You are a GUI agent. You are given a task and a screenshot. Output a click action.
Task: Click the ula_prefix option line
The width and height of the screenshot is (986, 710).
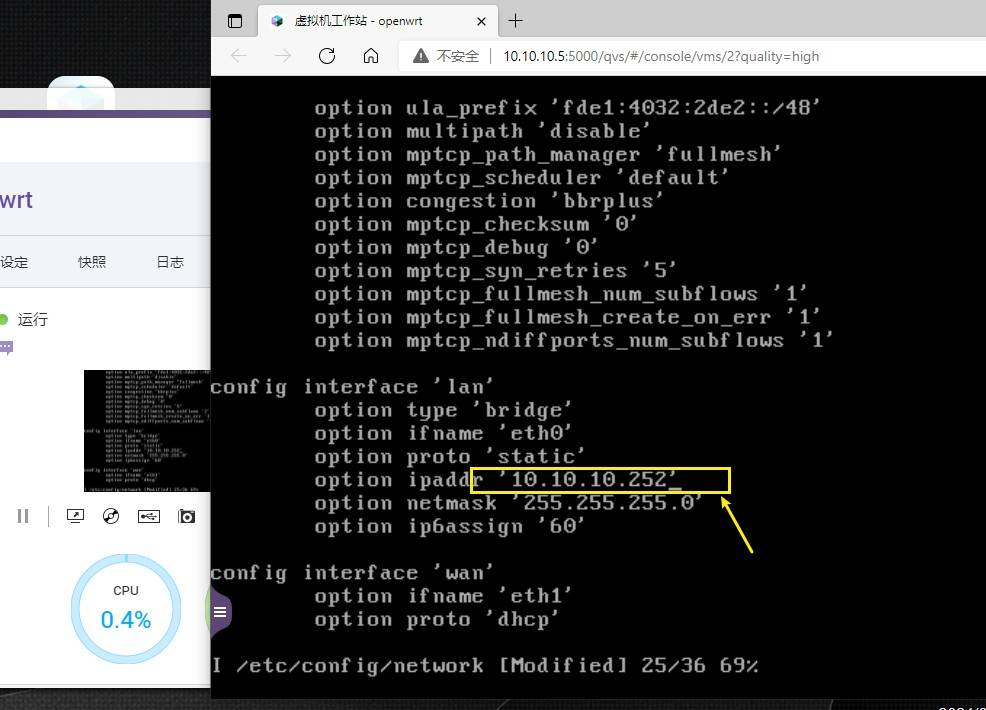[568, 108]
